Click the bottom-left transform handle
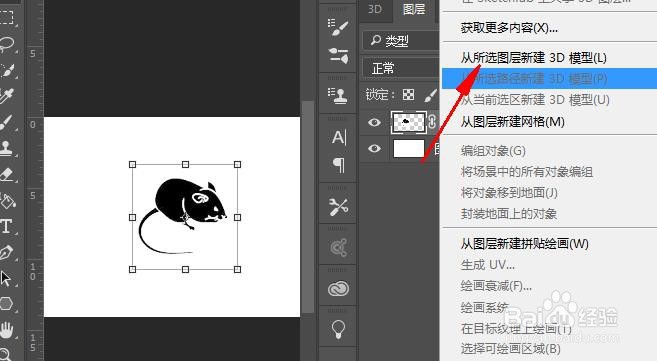 point(132,269)
